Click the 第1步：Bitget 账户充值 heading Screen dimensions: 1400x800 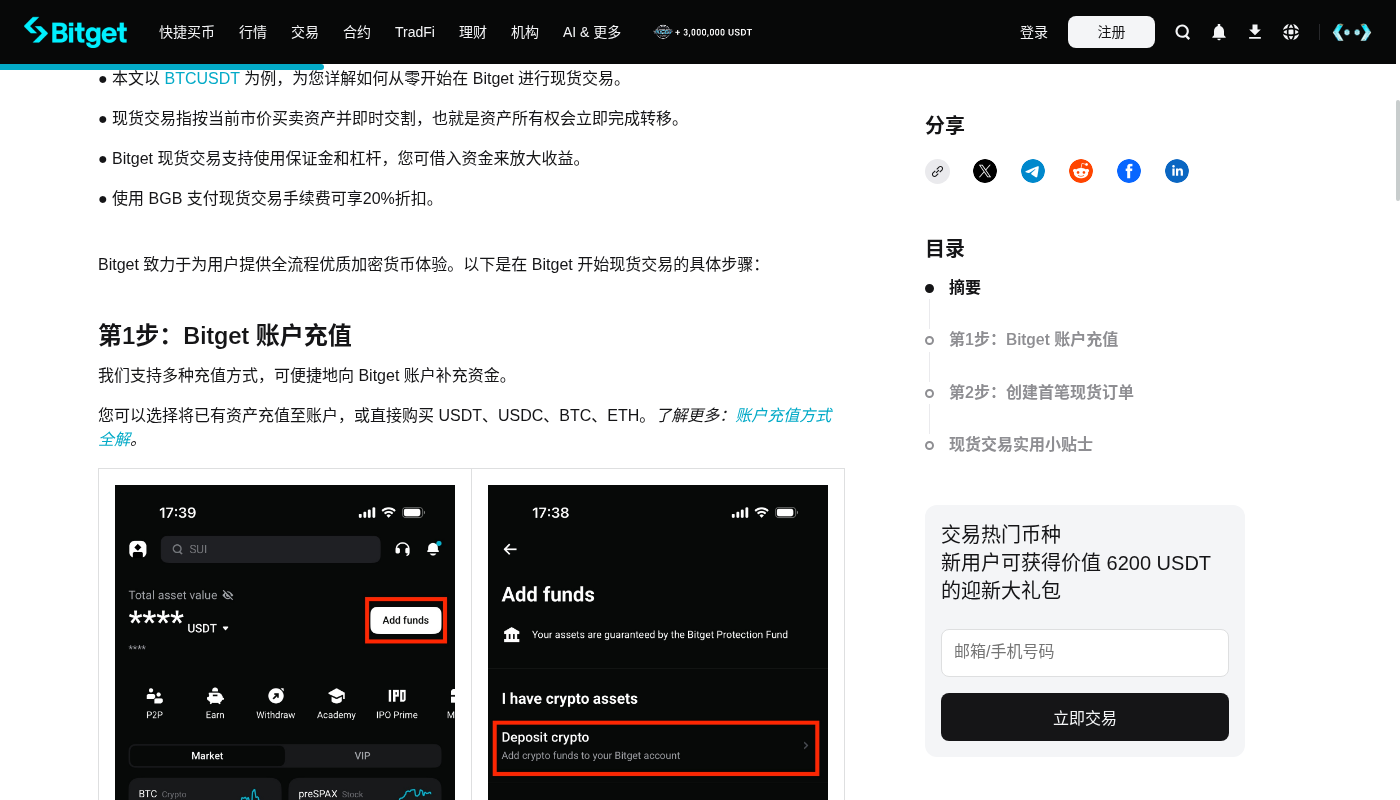click(225, 335)
